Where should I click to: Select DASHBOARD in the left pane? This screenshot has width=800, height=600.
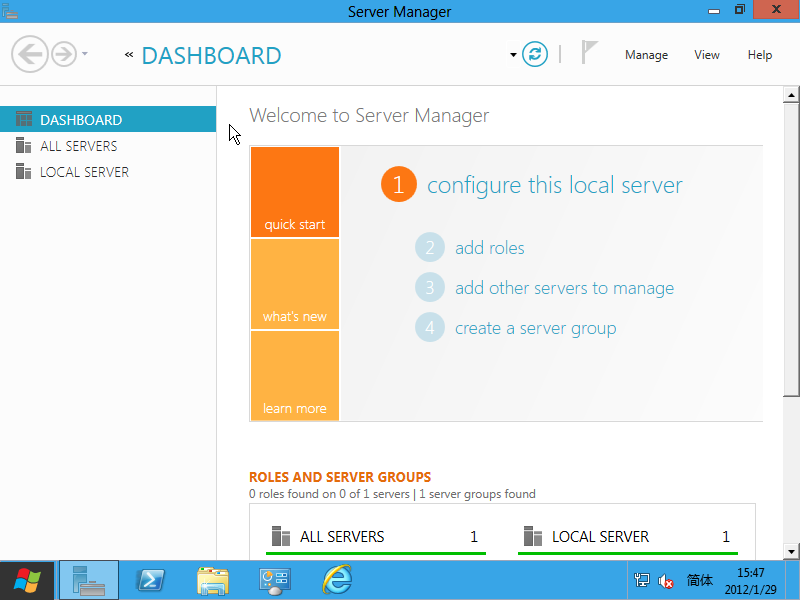[108, 119]
